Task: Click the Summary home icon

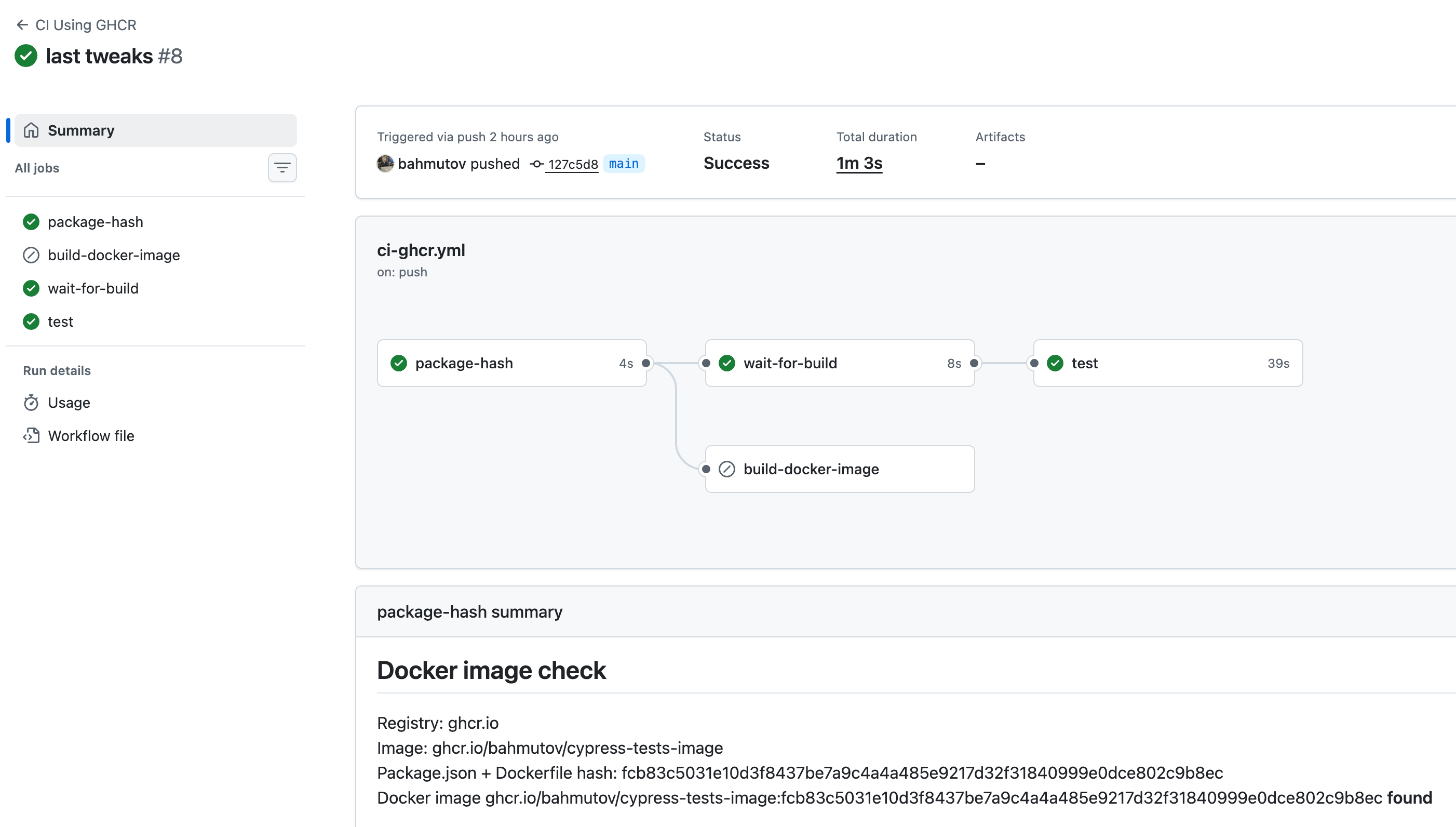Action: (32, 130)
